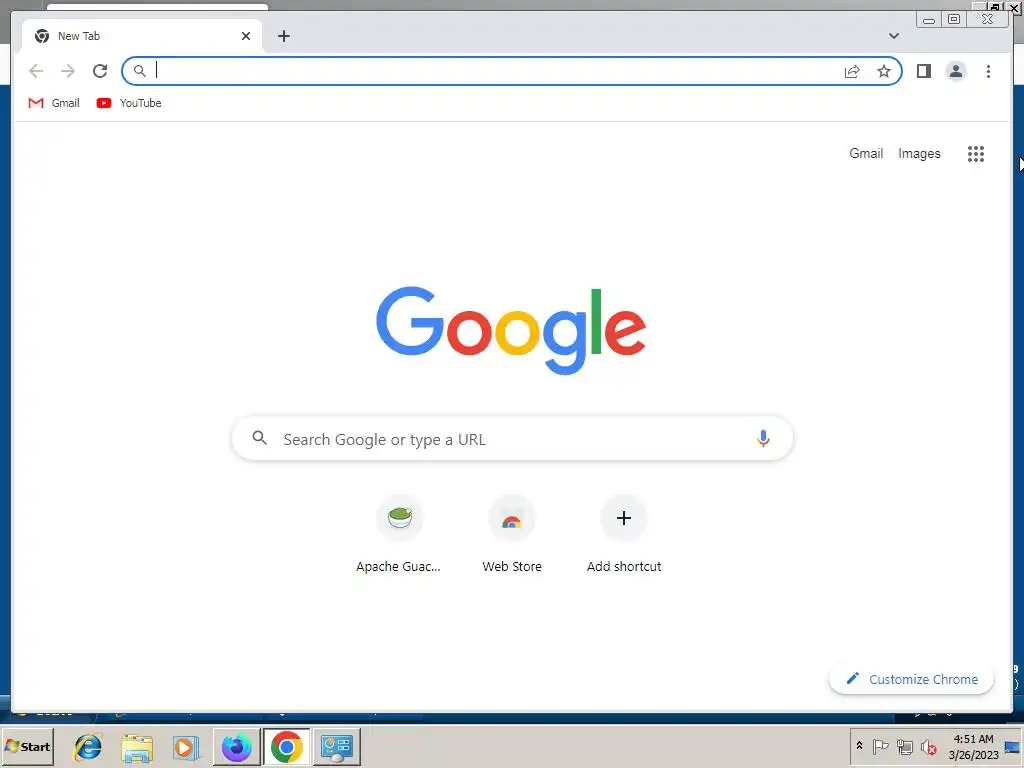Open a new tab with the plus button
Viewport: 1024px width, 768px height.
[x=283, y=36]
